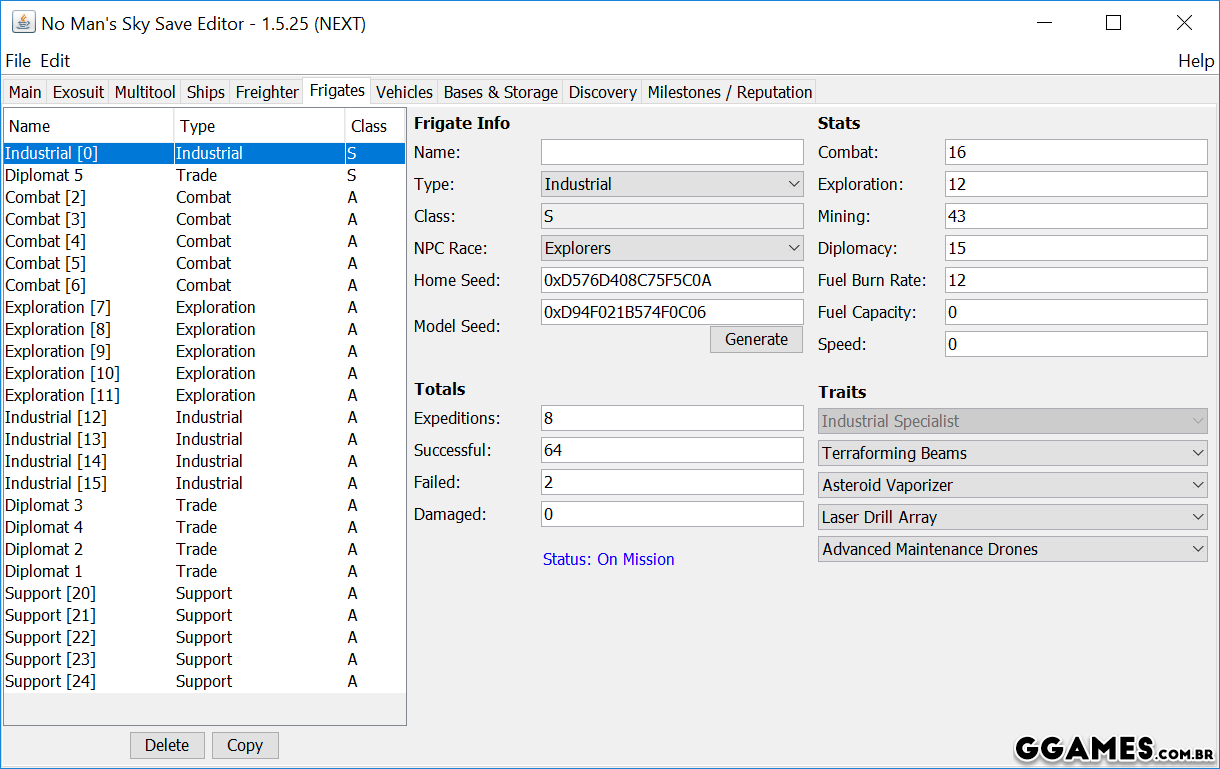Click the Java app icon in title bar
The image size is (1220, 769).
[22, 23]
